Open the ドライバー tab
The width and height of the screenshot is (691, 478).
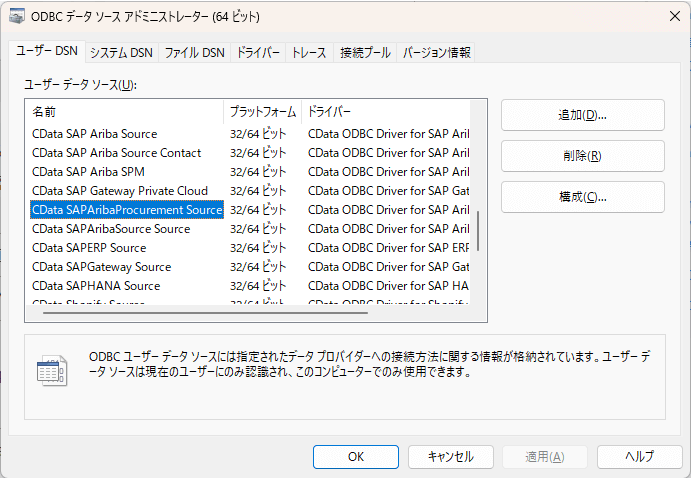click(x=258, y=53)
